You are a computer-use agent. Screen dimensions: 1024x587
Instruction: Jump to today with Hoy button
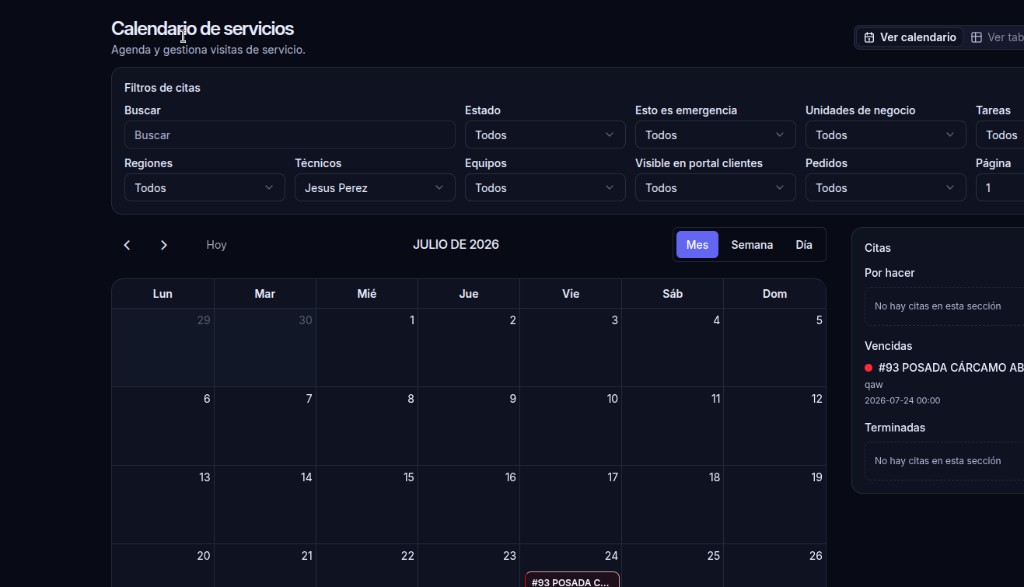[216, 245]
